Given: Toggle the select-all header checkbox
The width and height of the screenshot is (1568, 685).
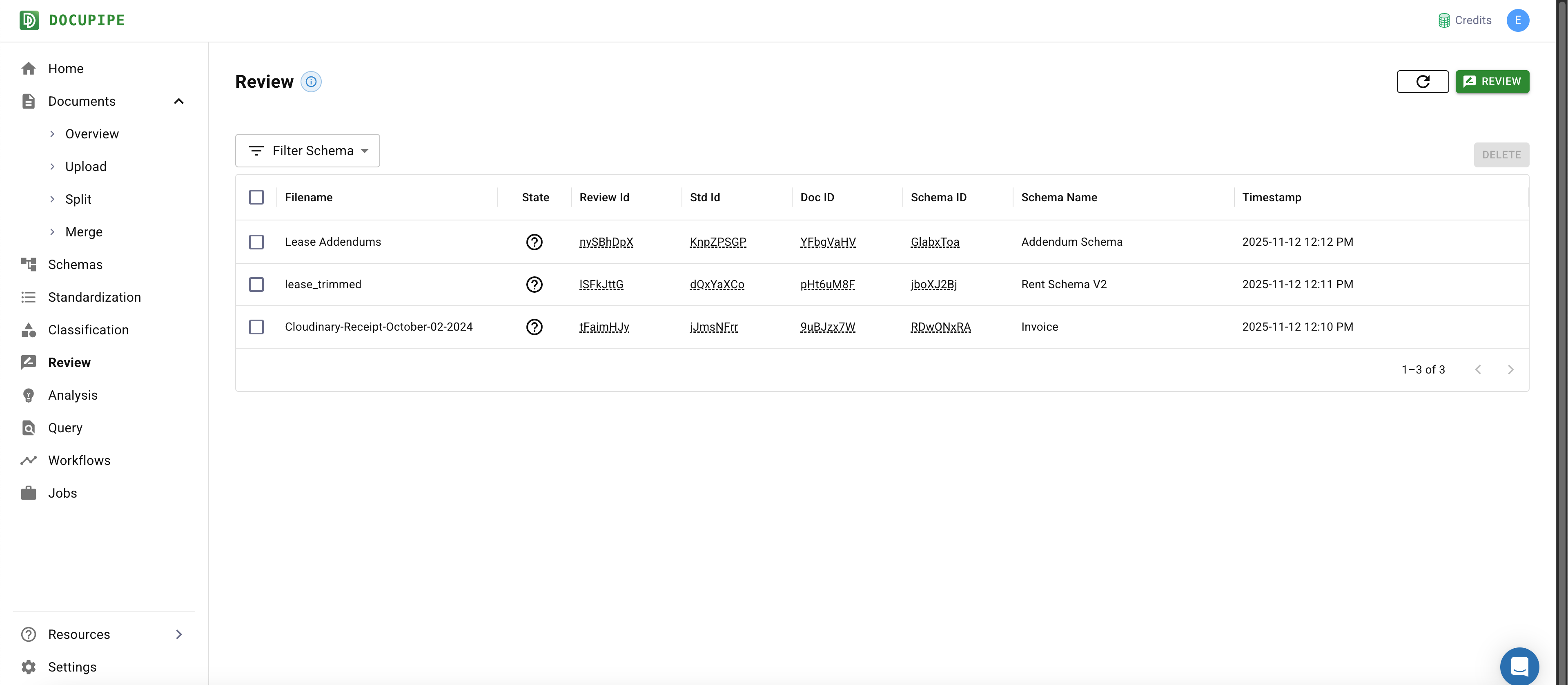Looking at the screenshot, I should (256, 197).
